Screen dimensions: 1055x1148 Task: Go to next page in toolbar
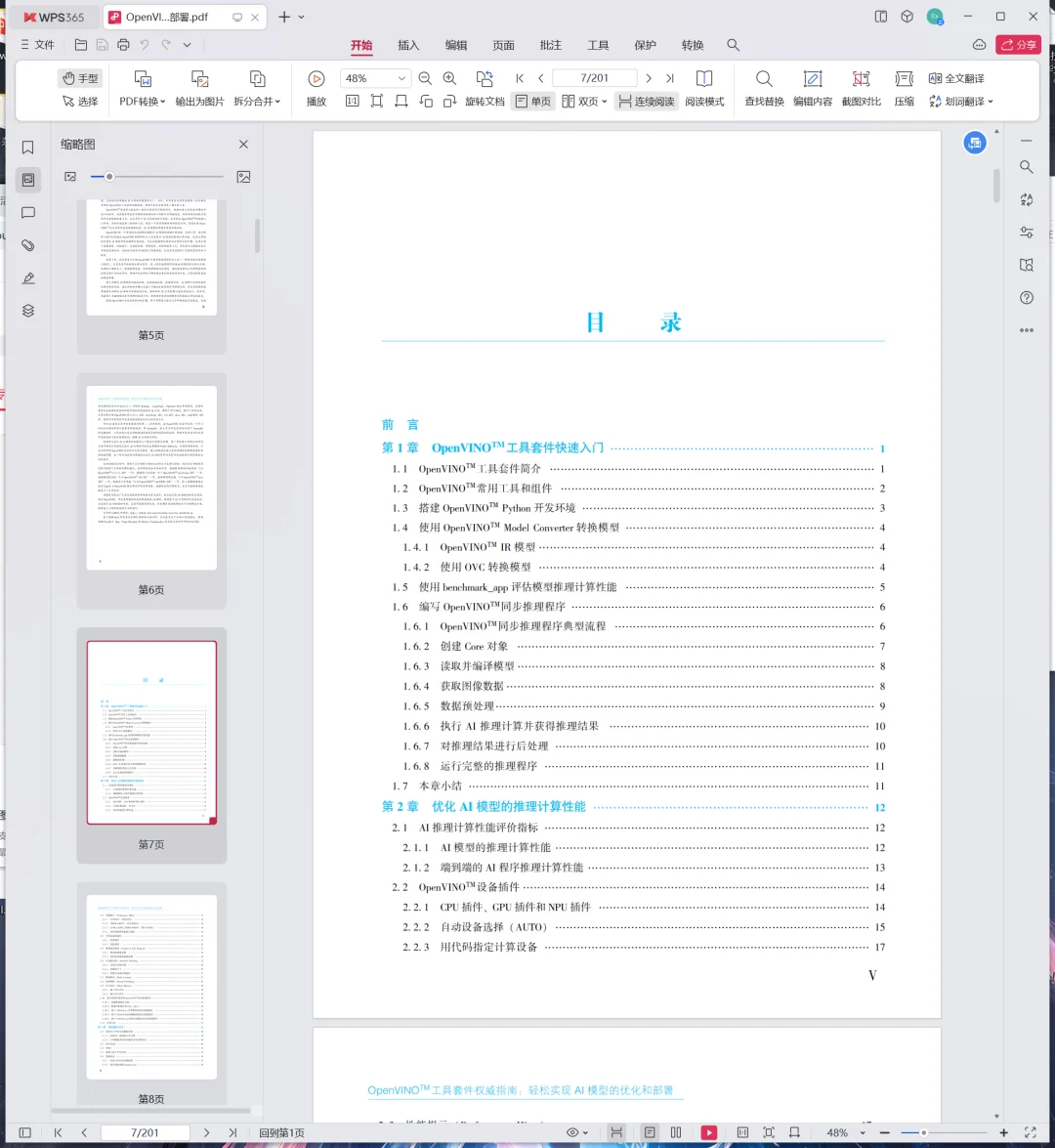pyautogui.click(x=649, y=78)
